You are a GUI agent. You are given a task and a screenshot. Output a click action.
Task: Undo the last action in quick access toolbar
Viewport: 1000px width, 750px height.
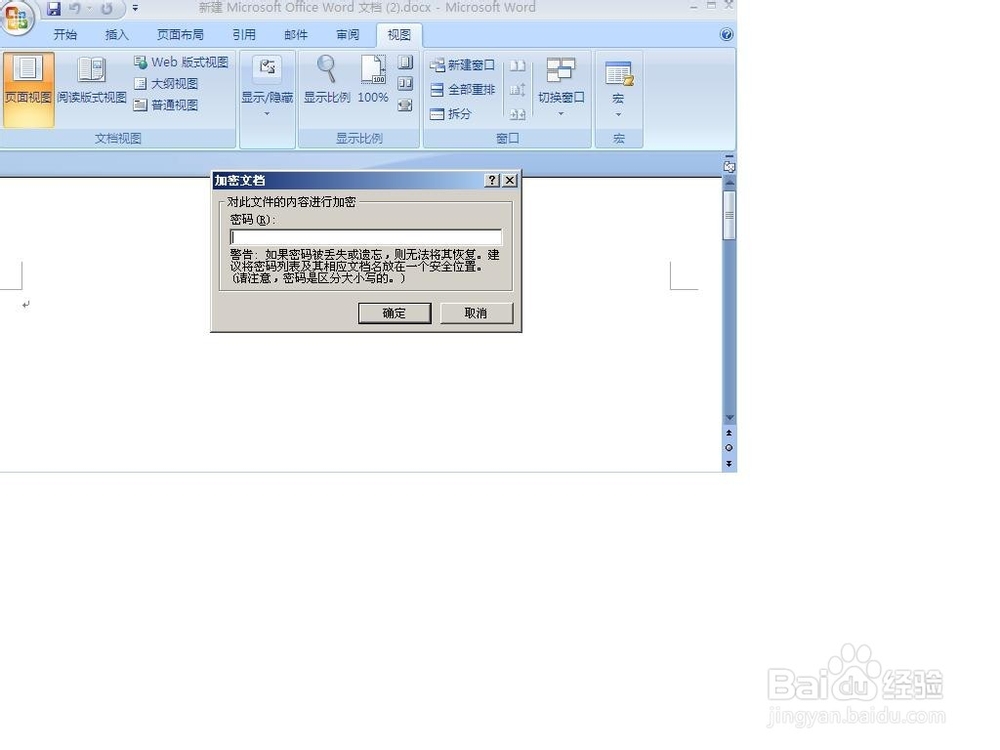pos(75,8)
